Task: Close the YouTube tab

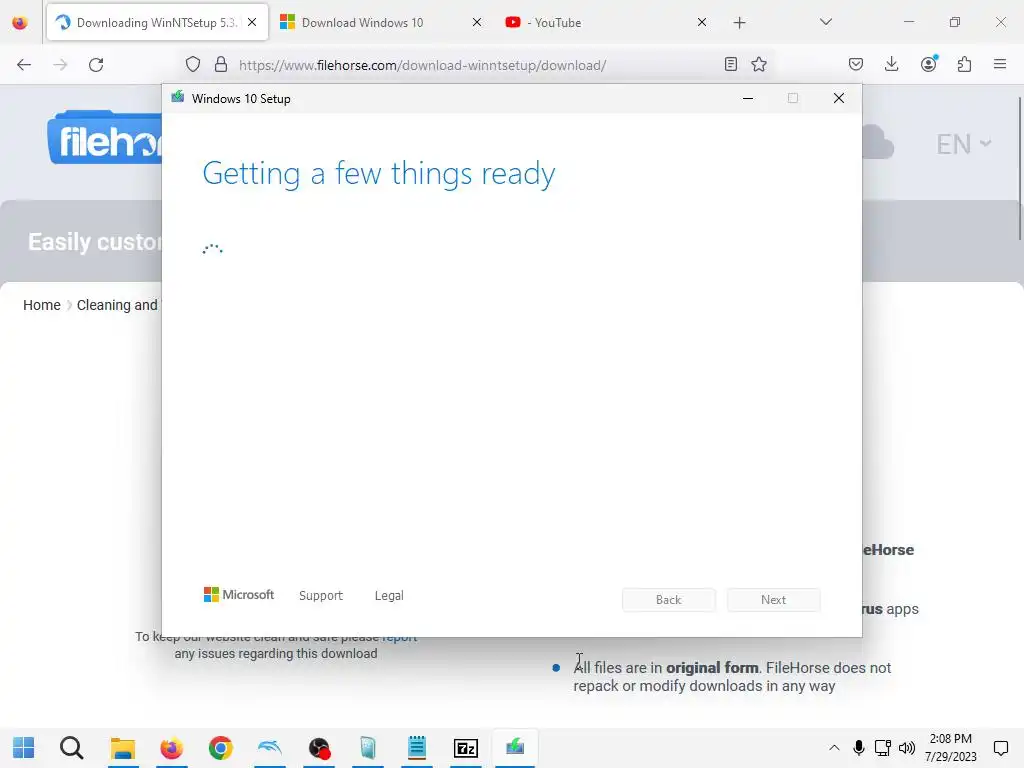Action: (x=702, y=22)
